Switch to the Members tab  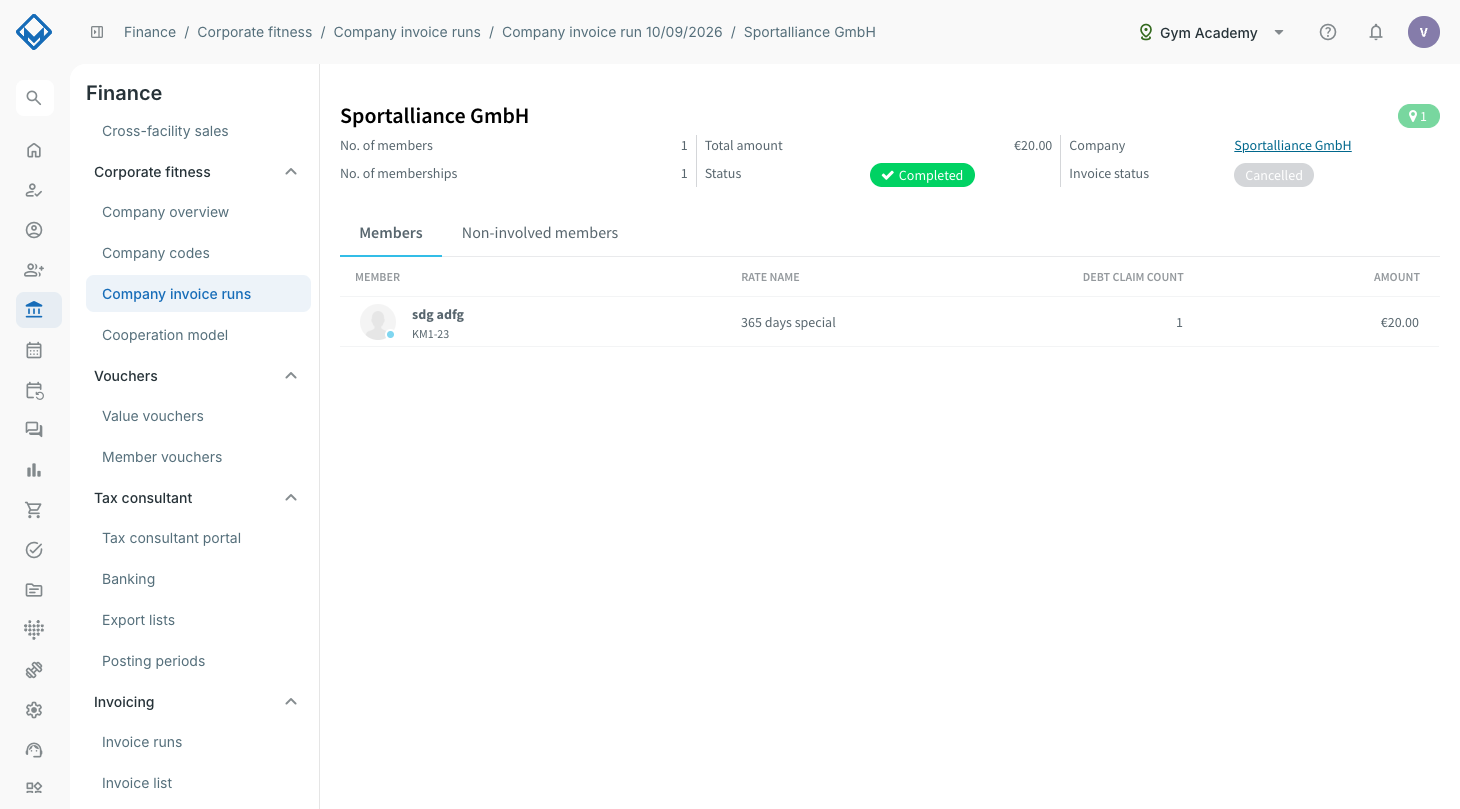pos(391,233)
